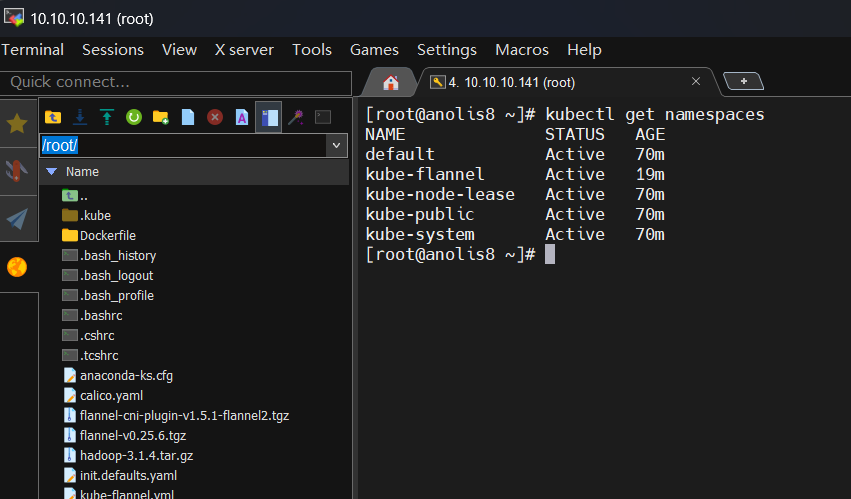Screen dimensions: 851x499
Task: Expand the /root/ path dropdown arrow
Action: click(x=336, y=146)
